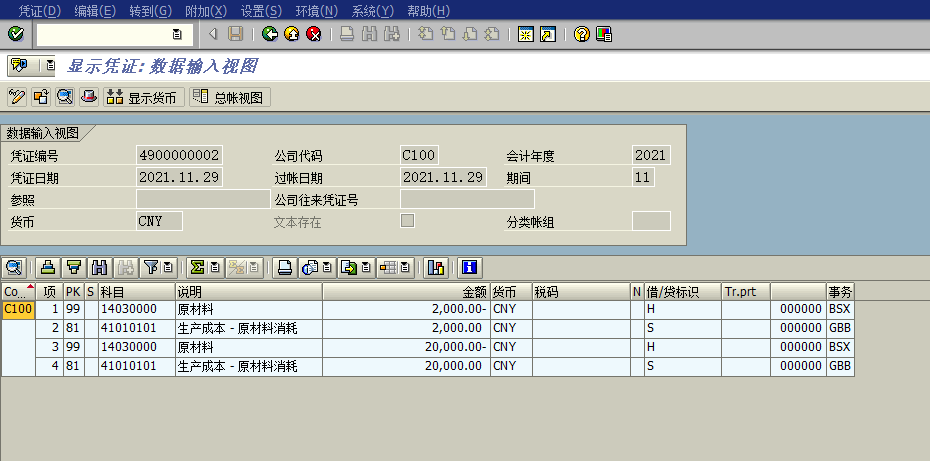
Task: Select the 数据输入视图 tab
Action: point(43,133)
